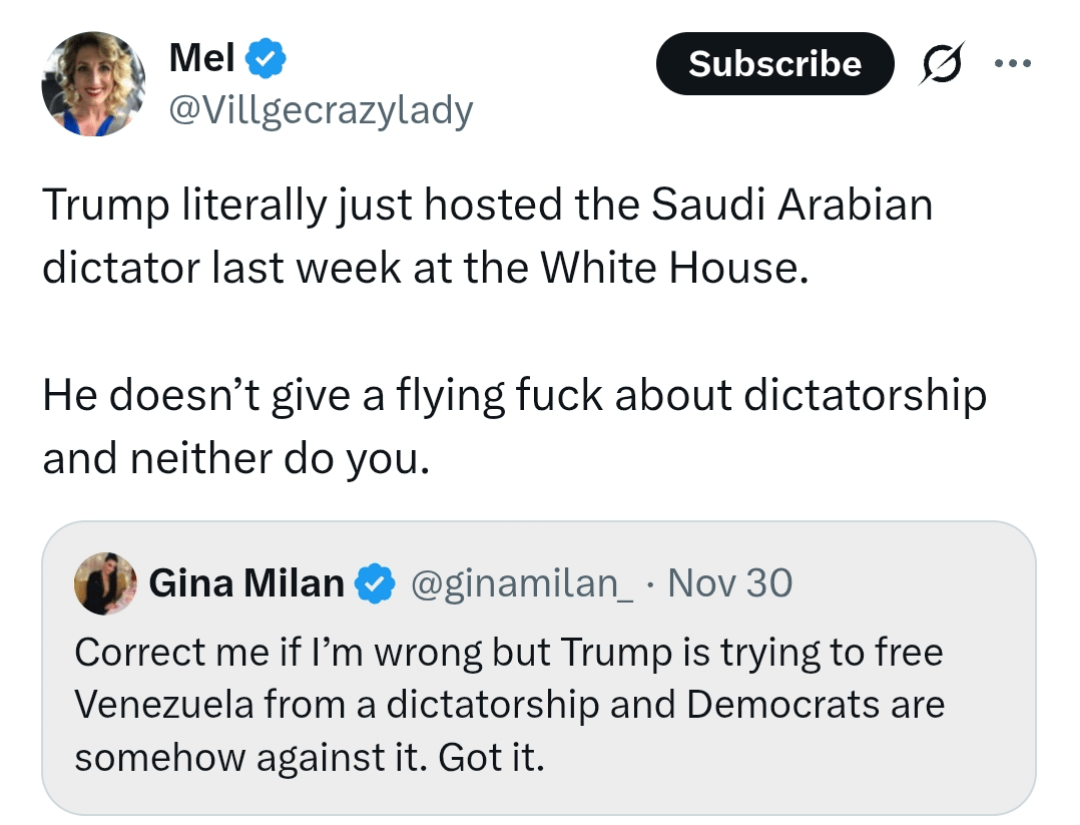The height and width of the screenshot is (825, 1080).
Task: Click the Nov 30 timestamp
Action: point(730,582)
